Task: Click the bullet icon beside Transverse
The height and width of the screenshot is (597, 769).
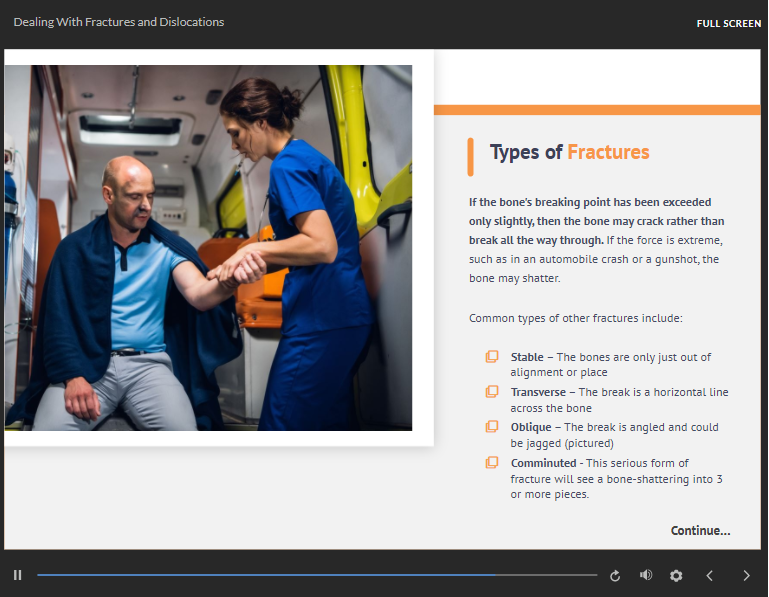Action: pyautogui.click(x=492, y=391)
